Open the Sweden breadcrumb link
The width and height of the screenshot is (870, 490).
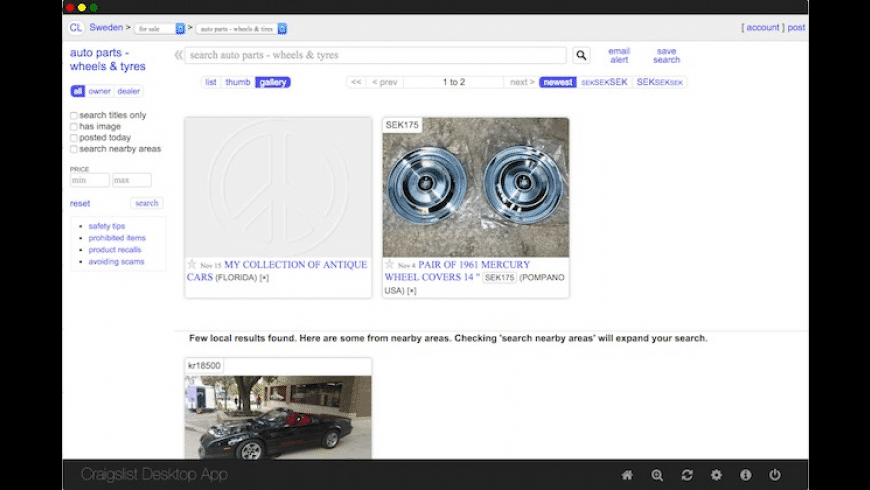[106, 27]
